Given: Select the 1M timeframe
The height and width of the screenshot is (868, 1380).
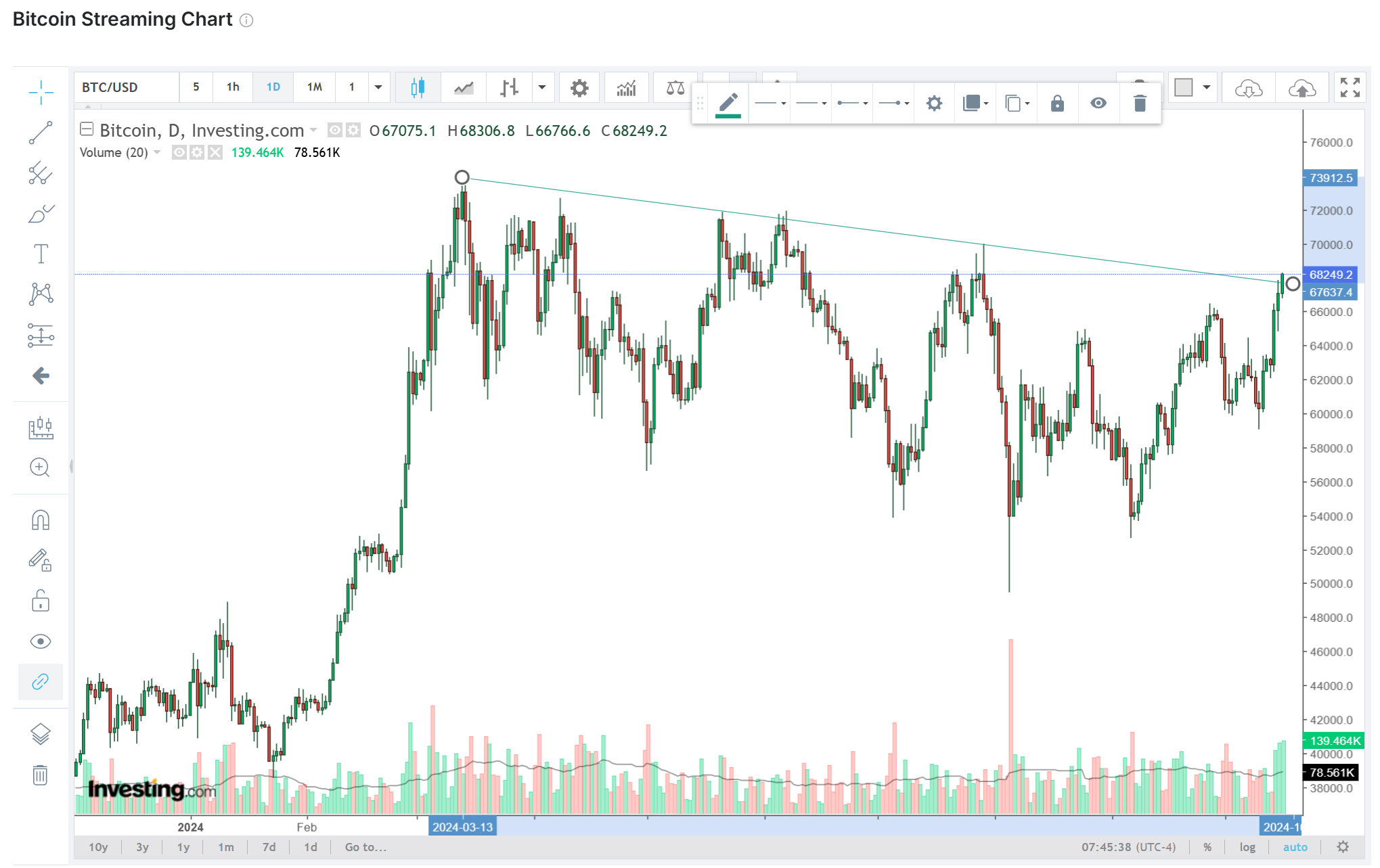Looking at the screenshot, I should [314, 87].
